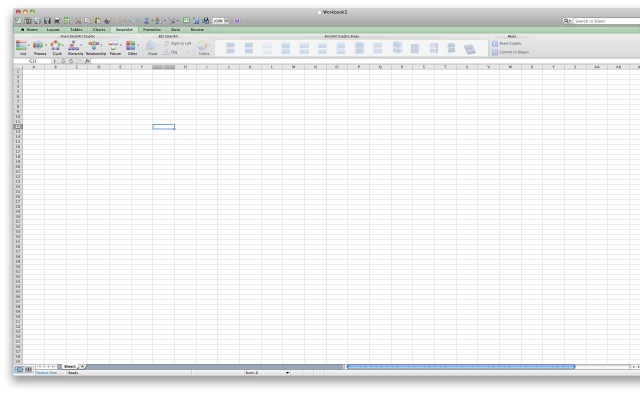Image resolution: width=640 pixels, height=394 pixels.
Task: Click the Select All corner button
Action: pos(18,67)
